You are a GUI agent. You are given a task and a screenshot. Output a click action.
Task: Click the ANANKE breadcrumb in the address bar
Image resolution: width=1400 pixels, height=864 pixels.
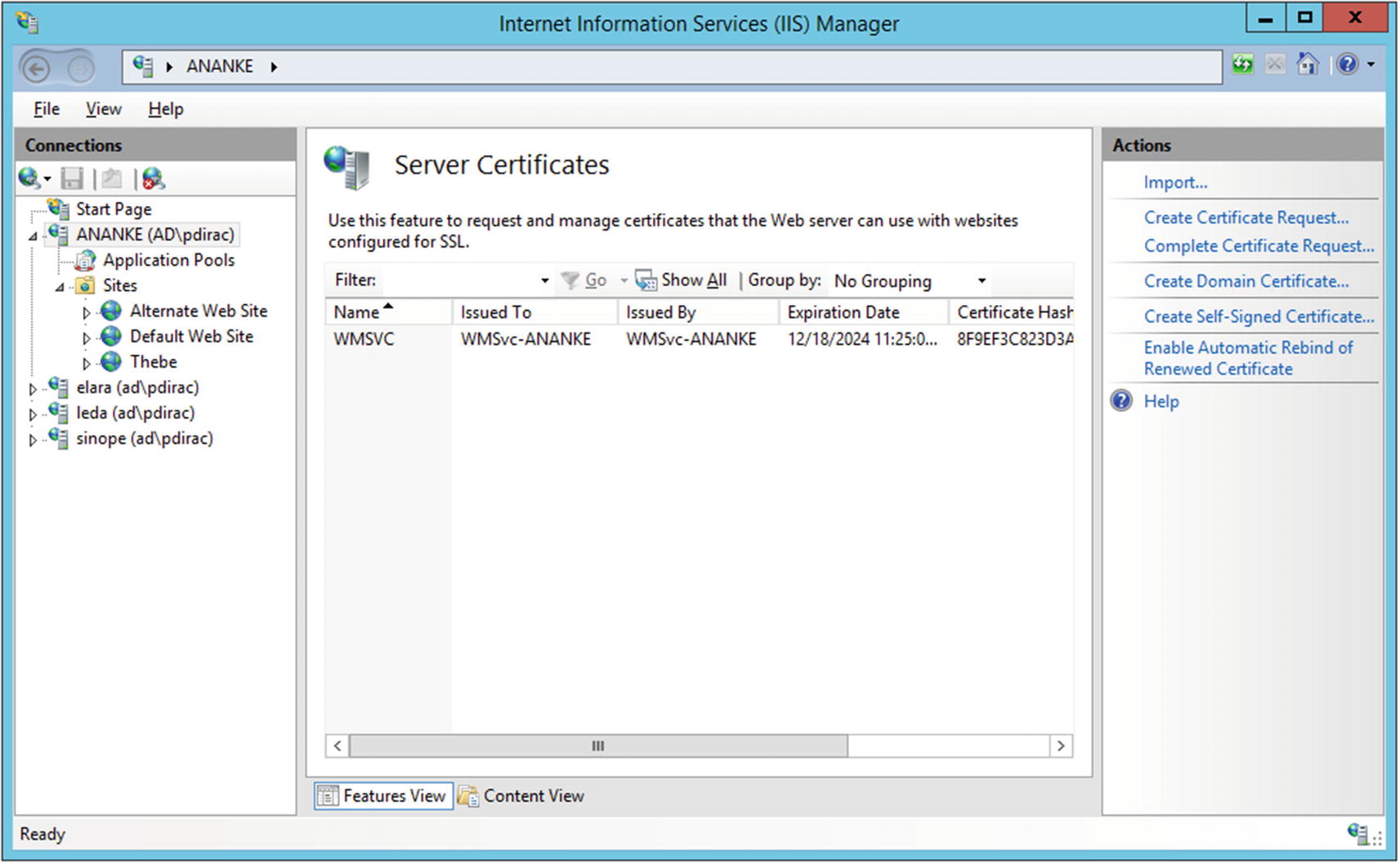[220, 66]
